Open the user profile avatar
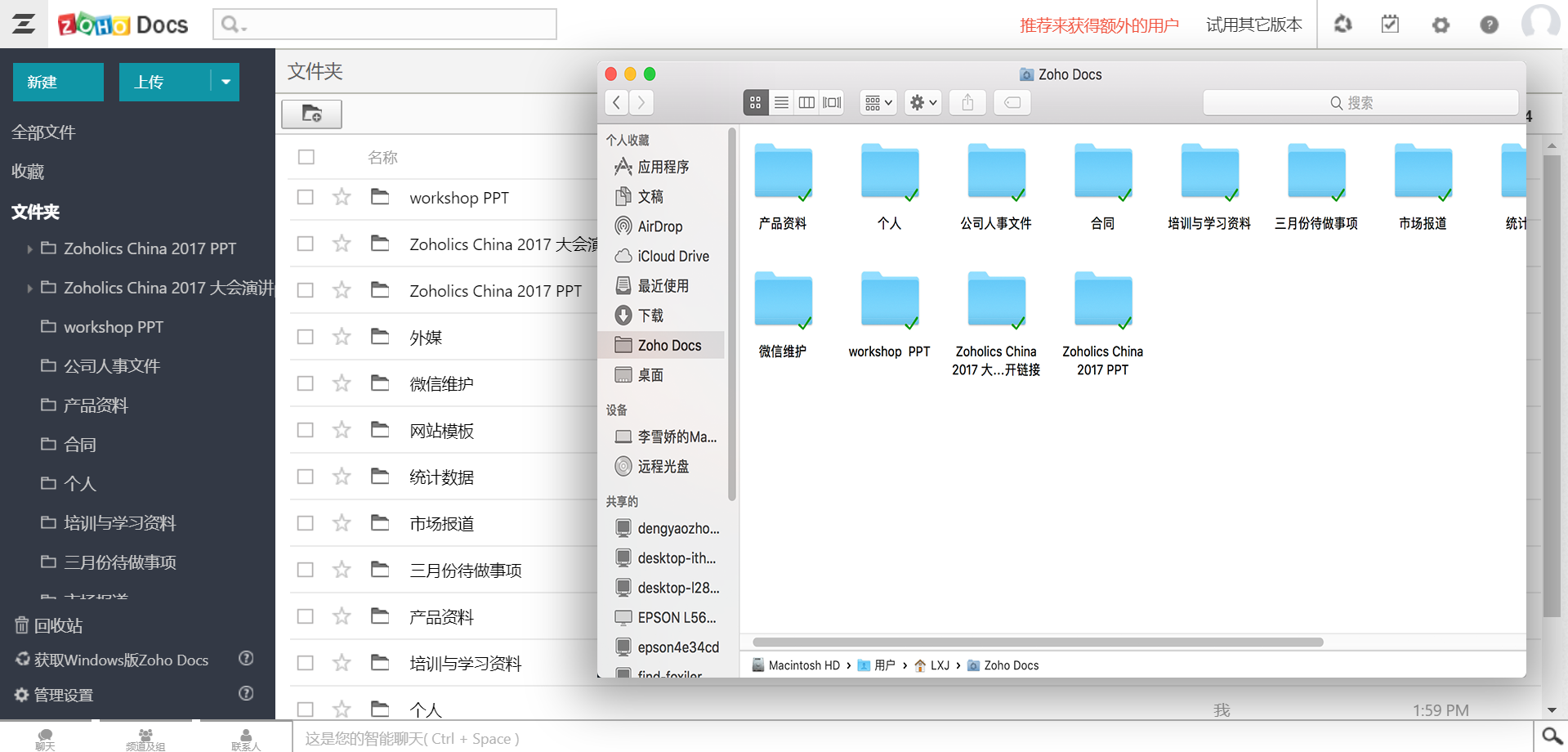Screen dimensions: 1568x752 [x=1540, y=21]
